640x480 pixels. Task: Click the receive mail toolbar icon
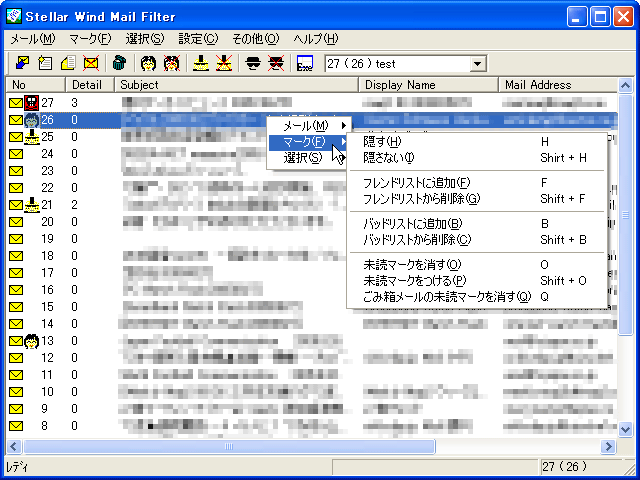coord(22,63)
